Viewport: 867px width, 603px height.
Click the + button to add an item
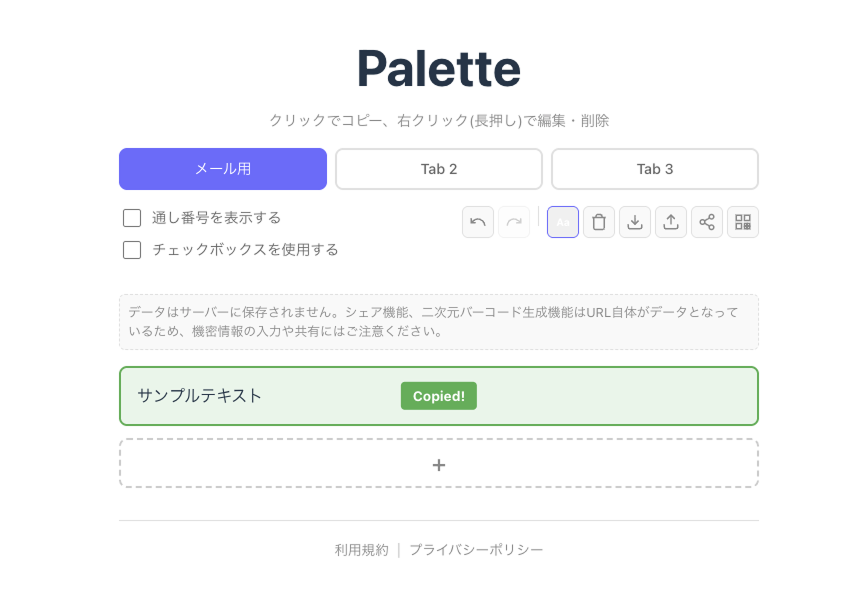point(438,463)
